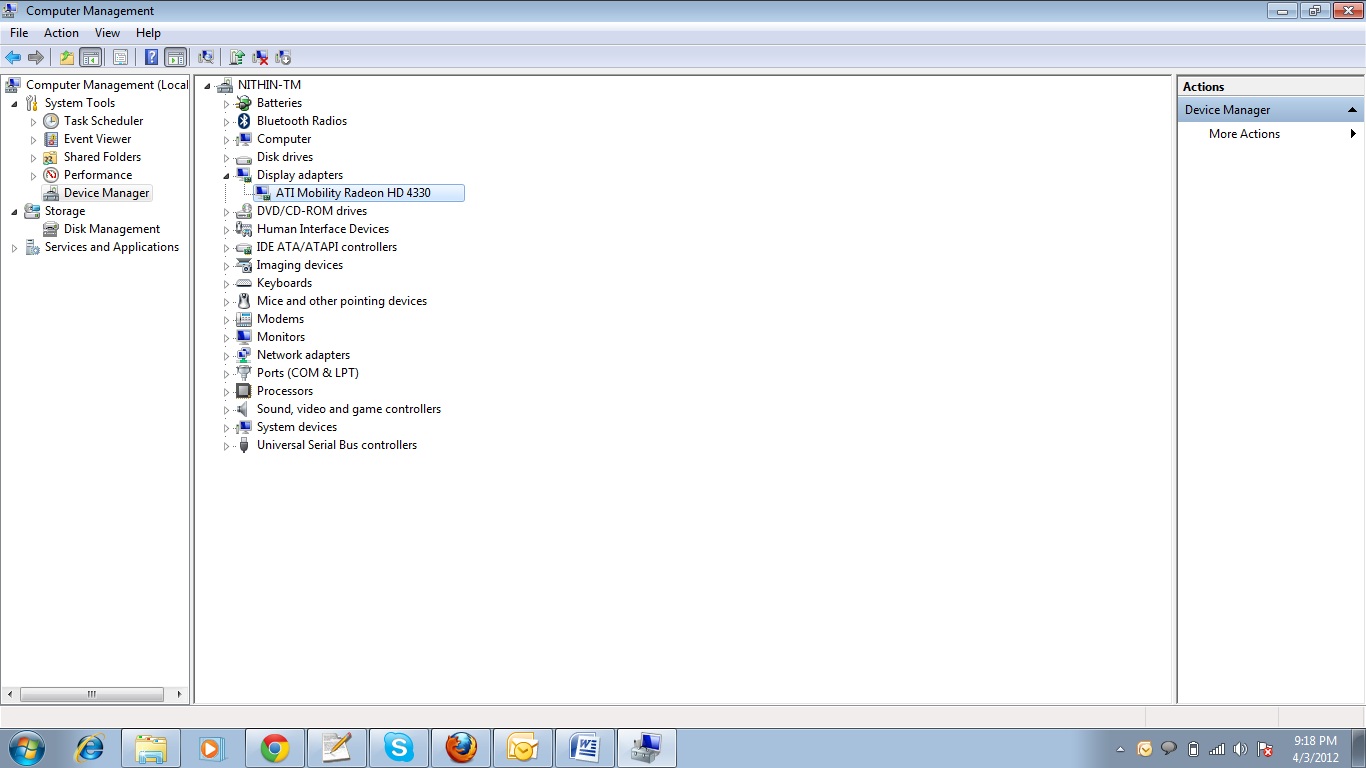Select the Computer category label
This screenshot has width=1366, height=768.
coord(284,139)
